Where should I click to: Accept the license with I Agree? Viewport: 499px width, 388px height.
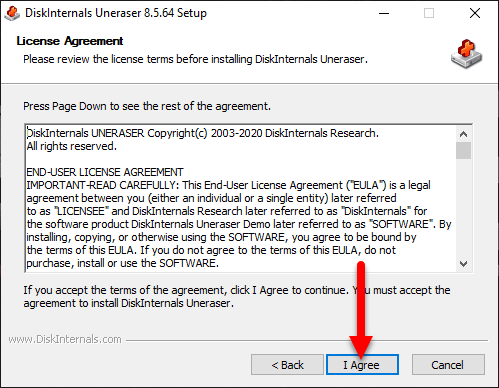click(362, 365)
